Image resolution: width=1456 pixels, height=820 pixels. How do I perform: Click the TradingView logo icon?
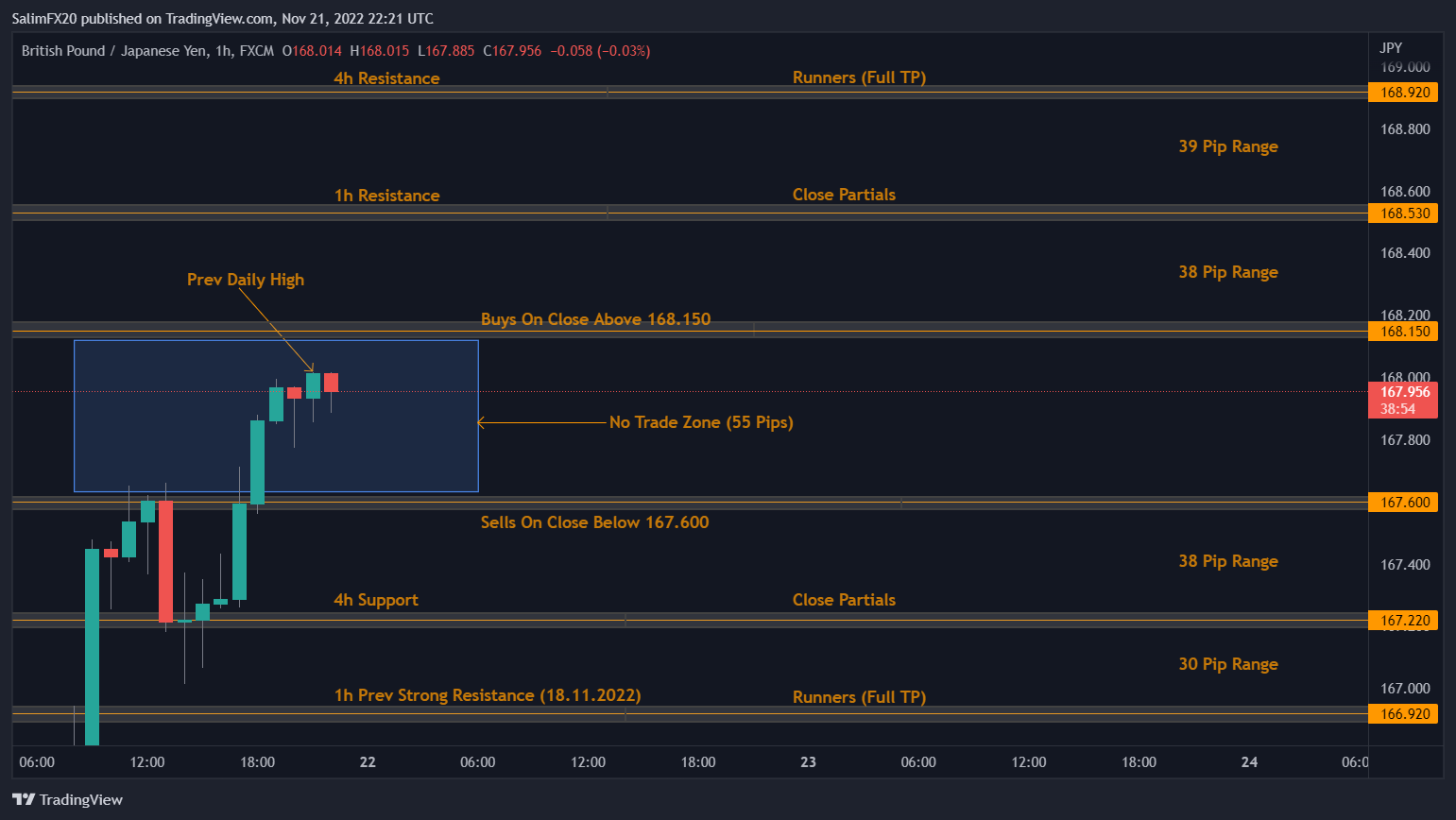(24, 800)
